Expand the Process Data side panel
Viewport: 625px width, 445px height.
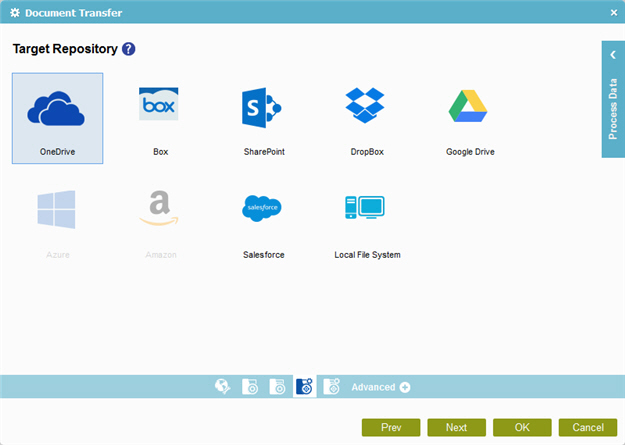613,55
